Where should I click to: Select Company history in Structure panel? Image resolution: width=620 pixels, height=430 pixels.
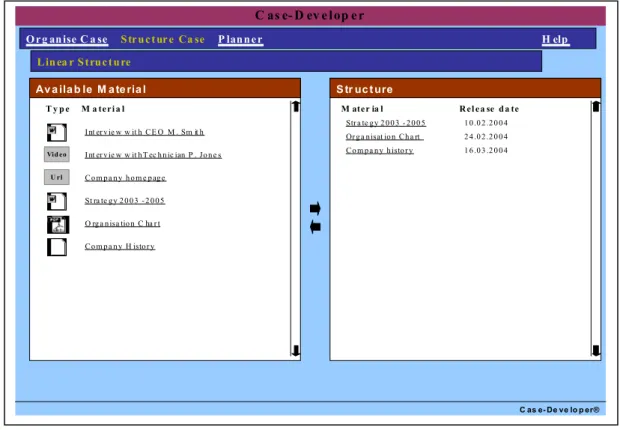pyautogui.click(x=379, y=151)
